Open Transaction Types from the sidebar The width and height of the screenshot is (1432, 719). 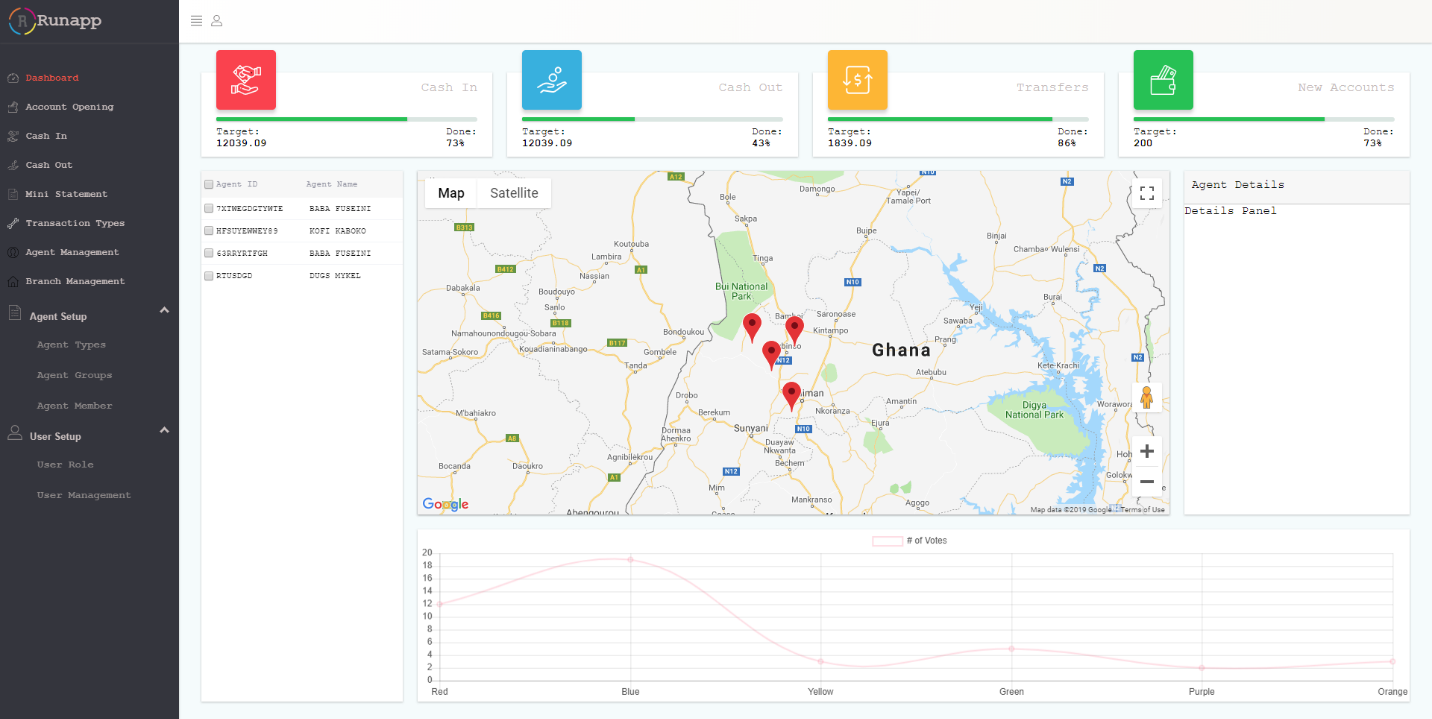(x=75, y=223)
